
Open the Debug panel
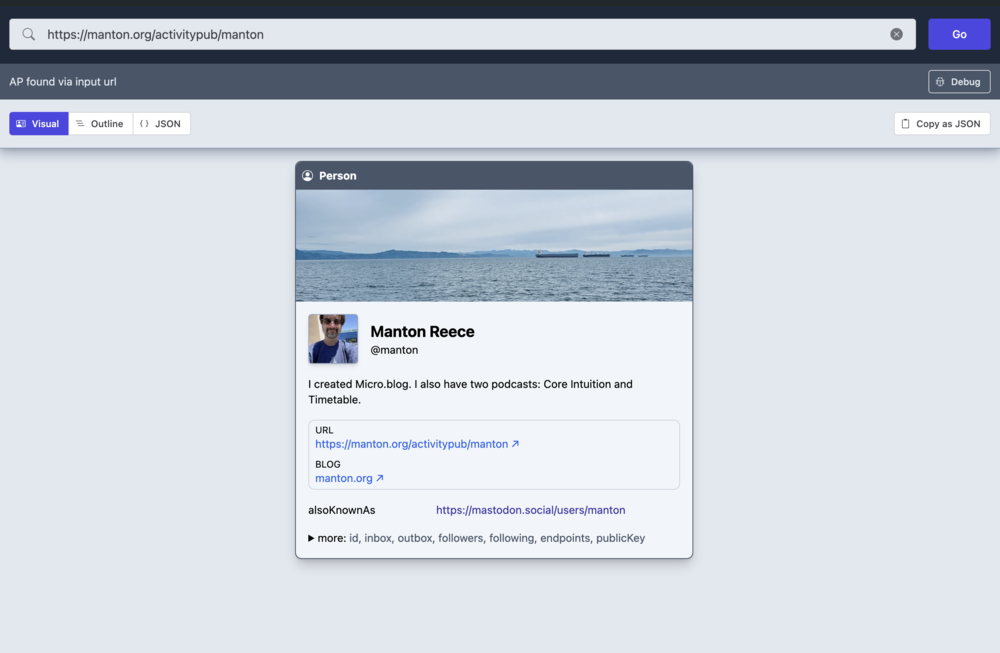959,82
